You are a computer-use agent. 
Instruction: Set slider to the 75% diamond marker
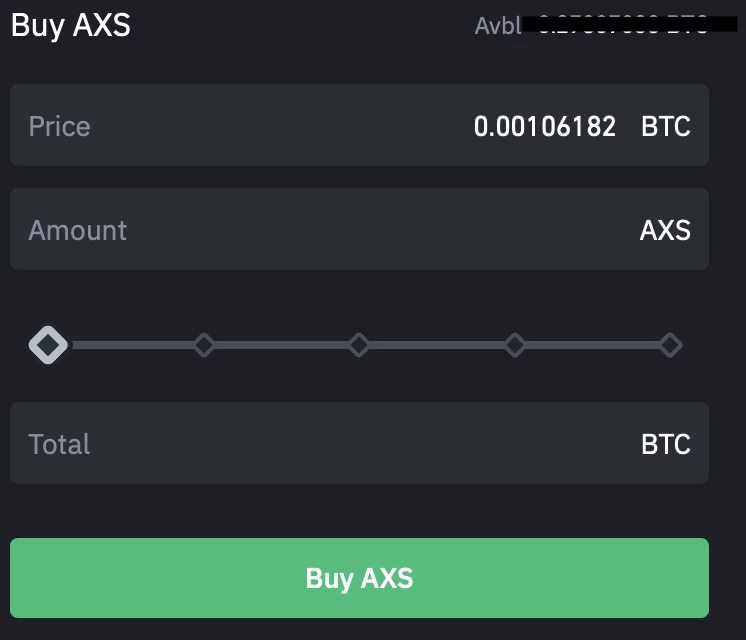click(x=515, y=345)
